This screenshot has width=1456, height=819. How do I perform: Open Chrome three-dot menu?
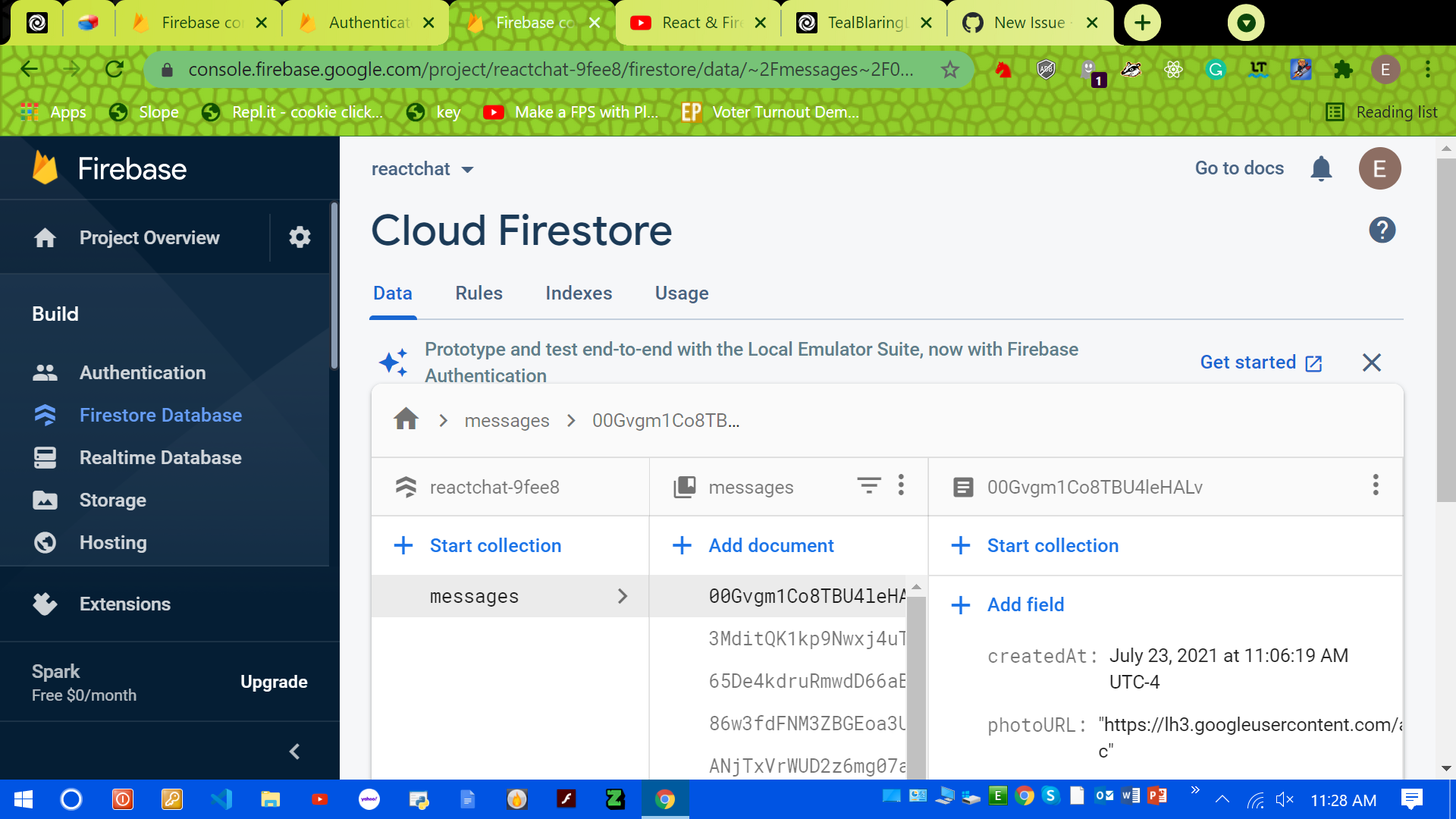coord(1427,70)
